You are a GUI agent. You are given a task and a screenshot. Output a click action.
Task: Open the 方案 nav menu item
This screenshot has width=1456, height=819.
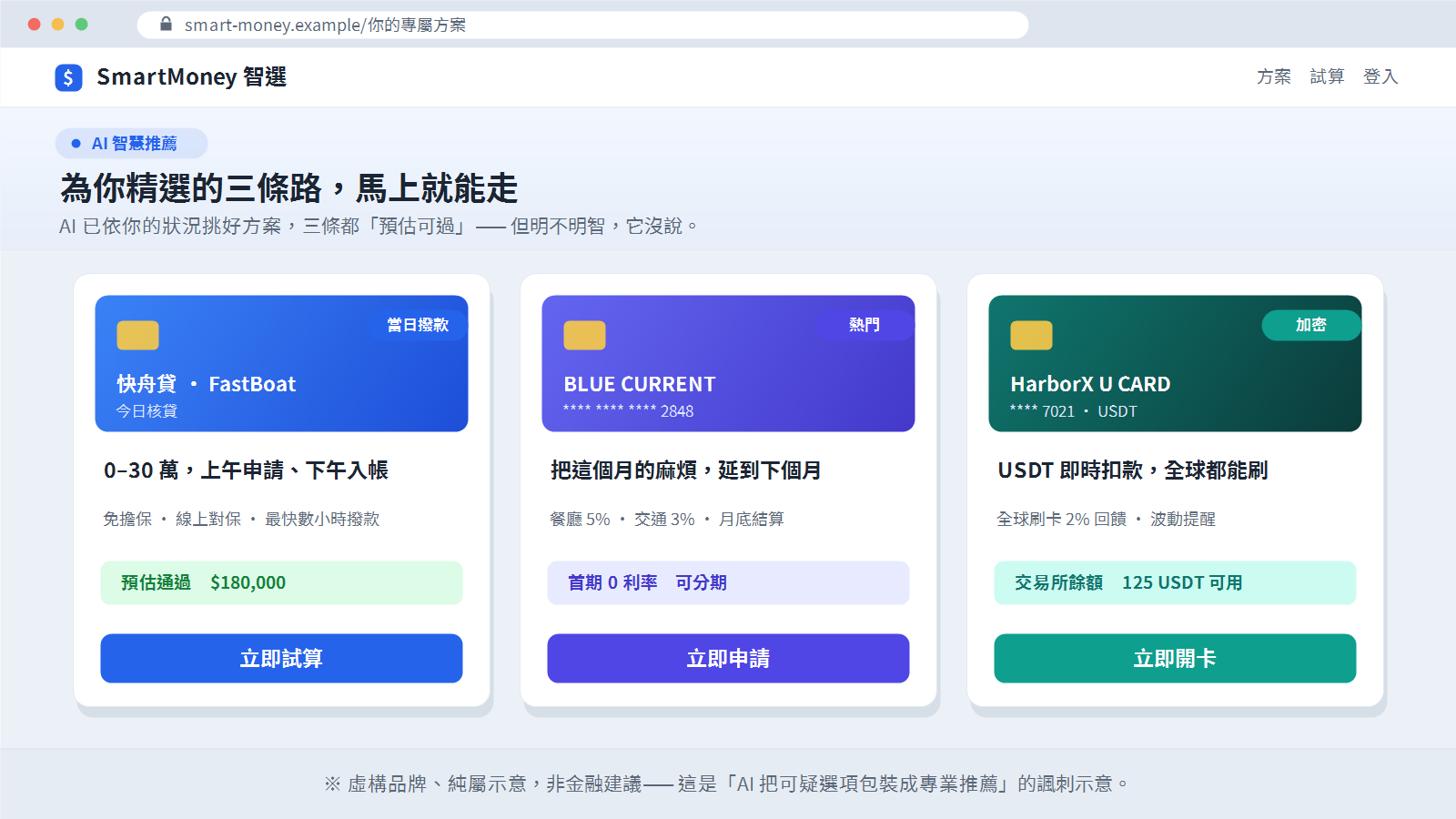click(x=1274, y=77)
